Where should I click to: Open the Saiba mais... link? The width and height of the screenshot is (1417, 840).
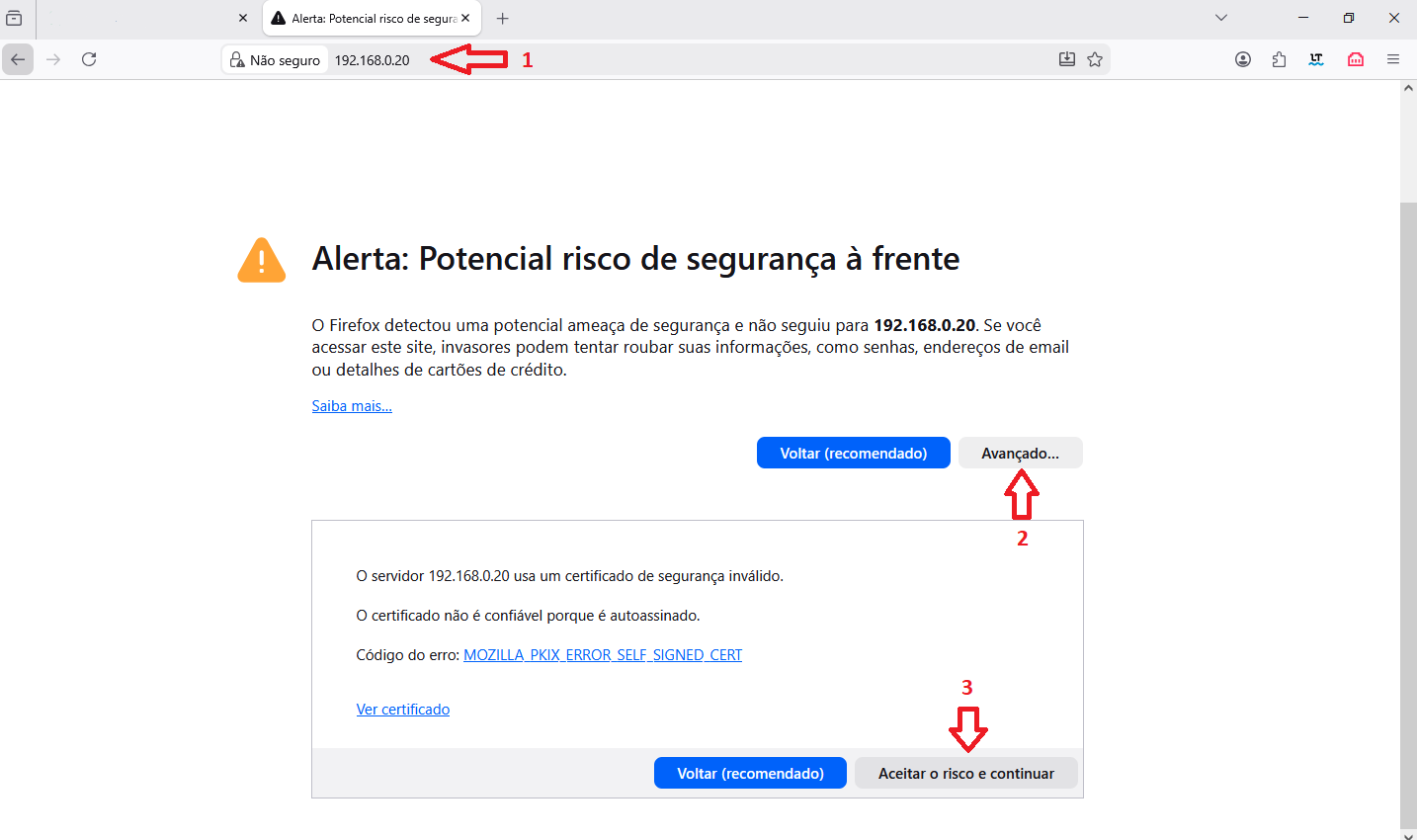point(352,406)
